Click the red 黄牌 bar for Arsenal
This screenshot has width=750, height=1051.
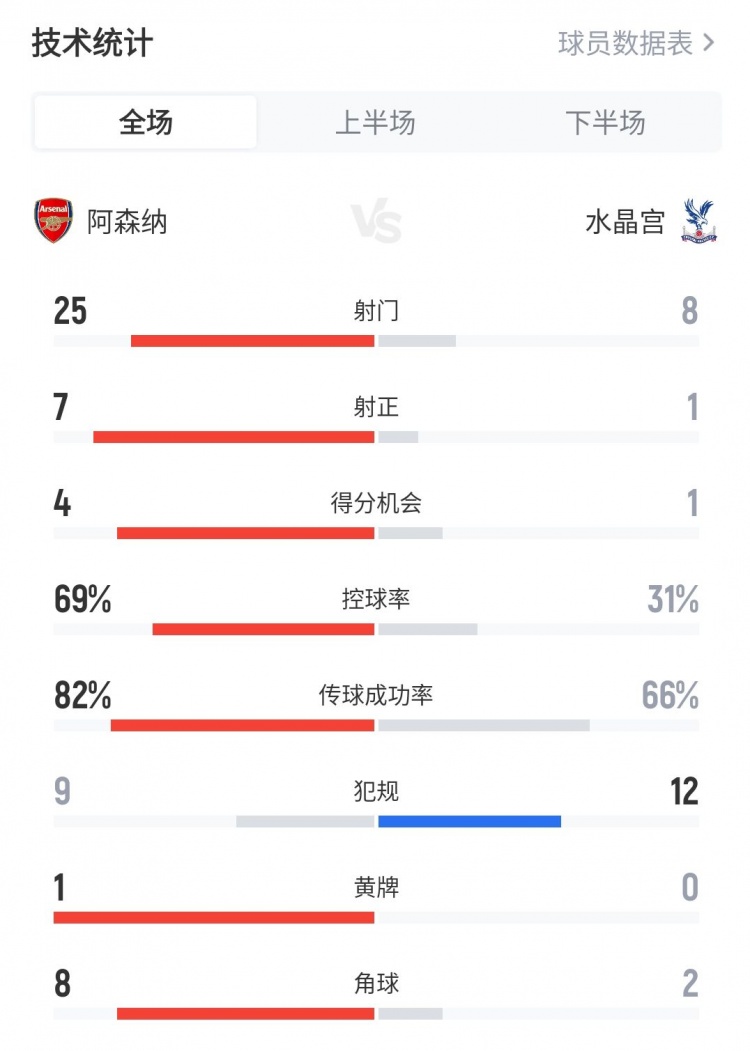coord(214,917)
